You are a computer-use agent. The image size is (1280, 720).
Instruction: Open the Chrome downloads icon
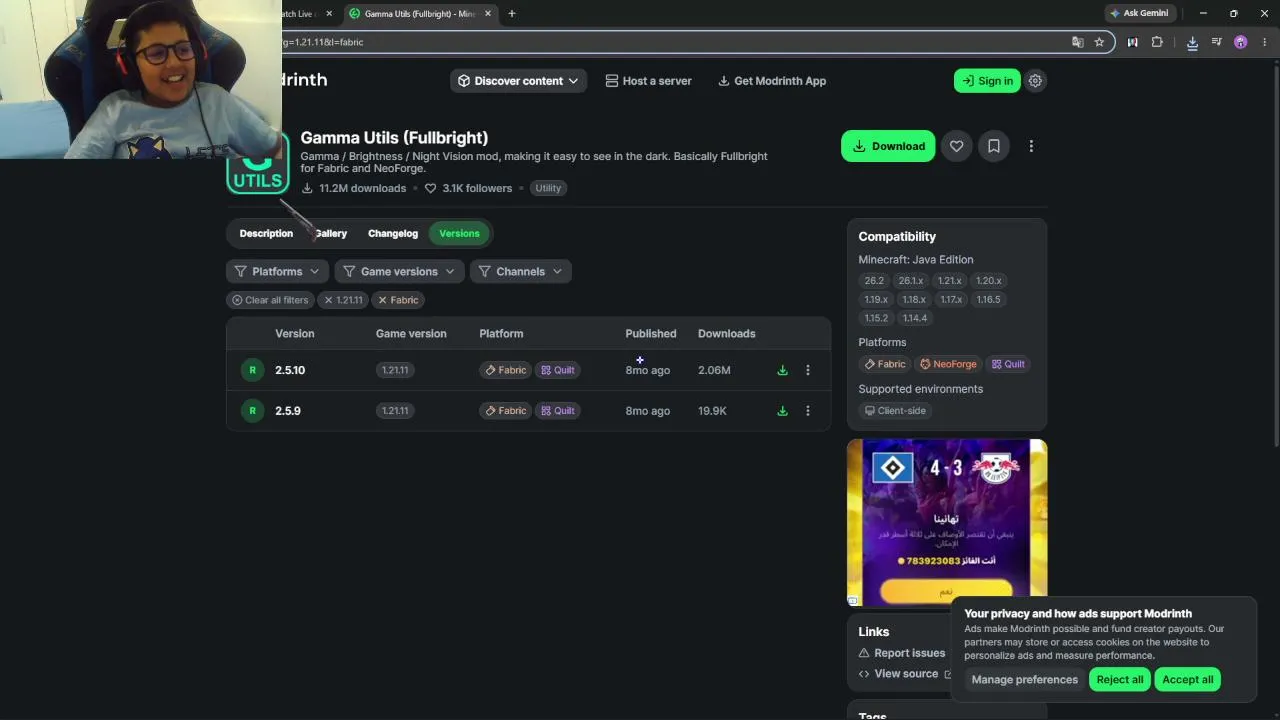[1192, 42]
